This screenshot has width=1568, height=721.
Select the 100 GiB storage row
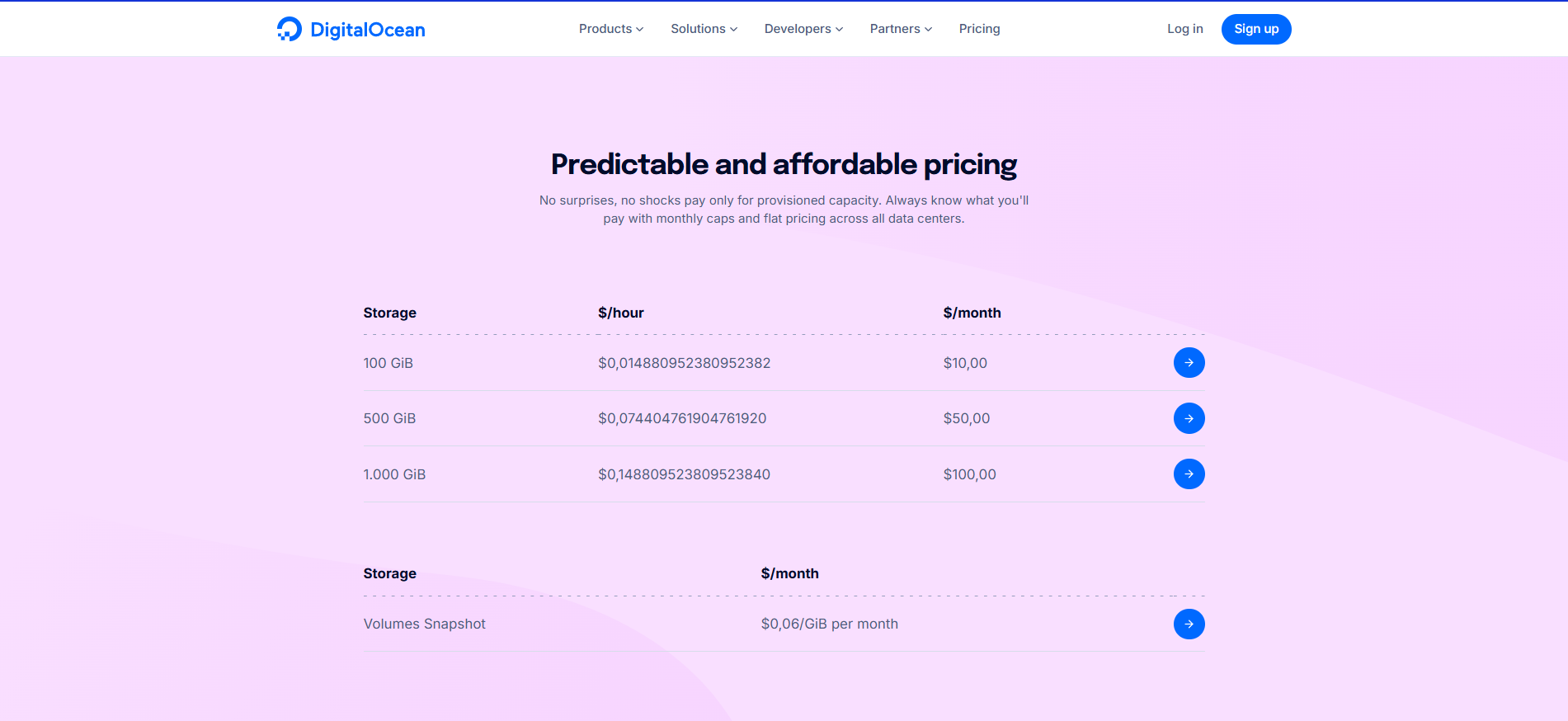coord(388,363)
